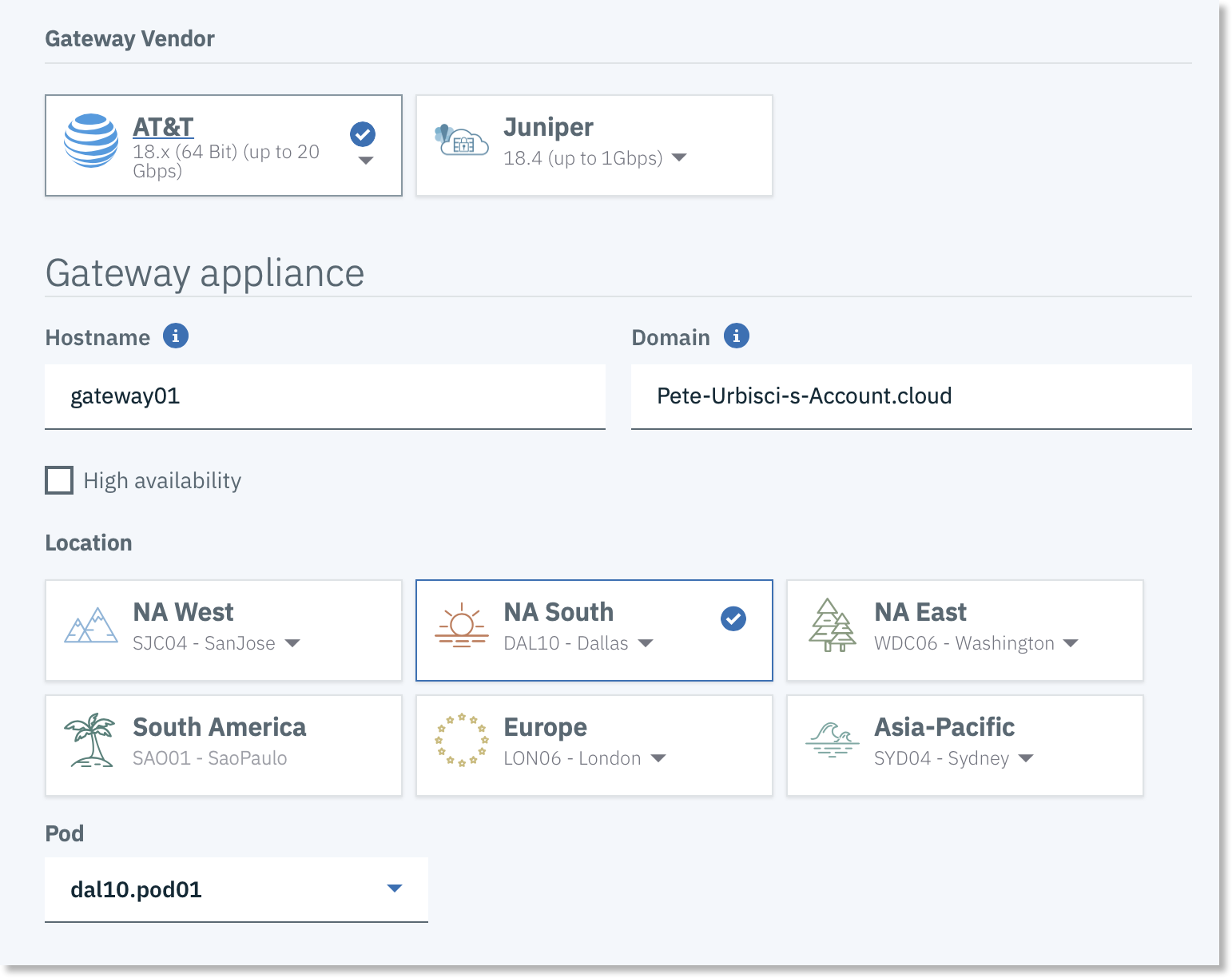1232x978 pixels.
Task: Click the AT&T globe logo icon
Action: point(91,141)
